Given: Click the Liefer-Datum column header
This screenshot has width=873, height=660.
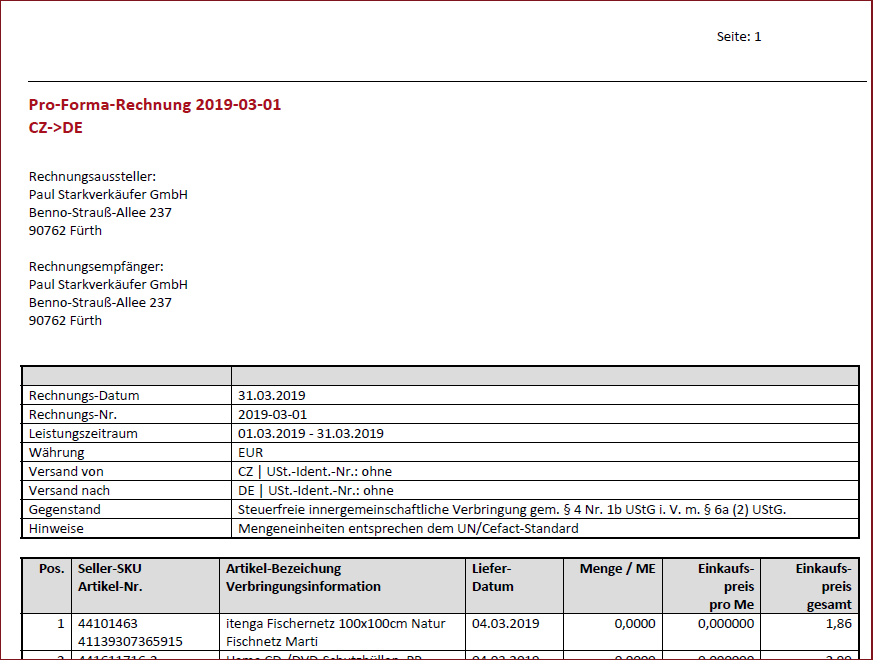Looking at the screenshot, I should (492, 577).
